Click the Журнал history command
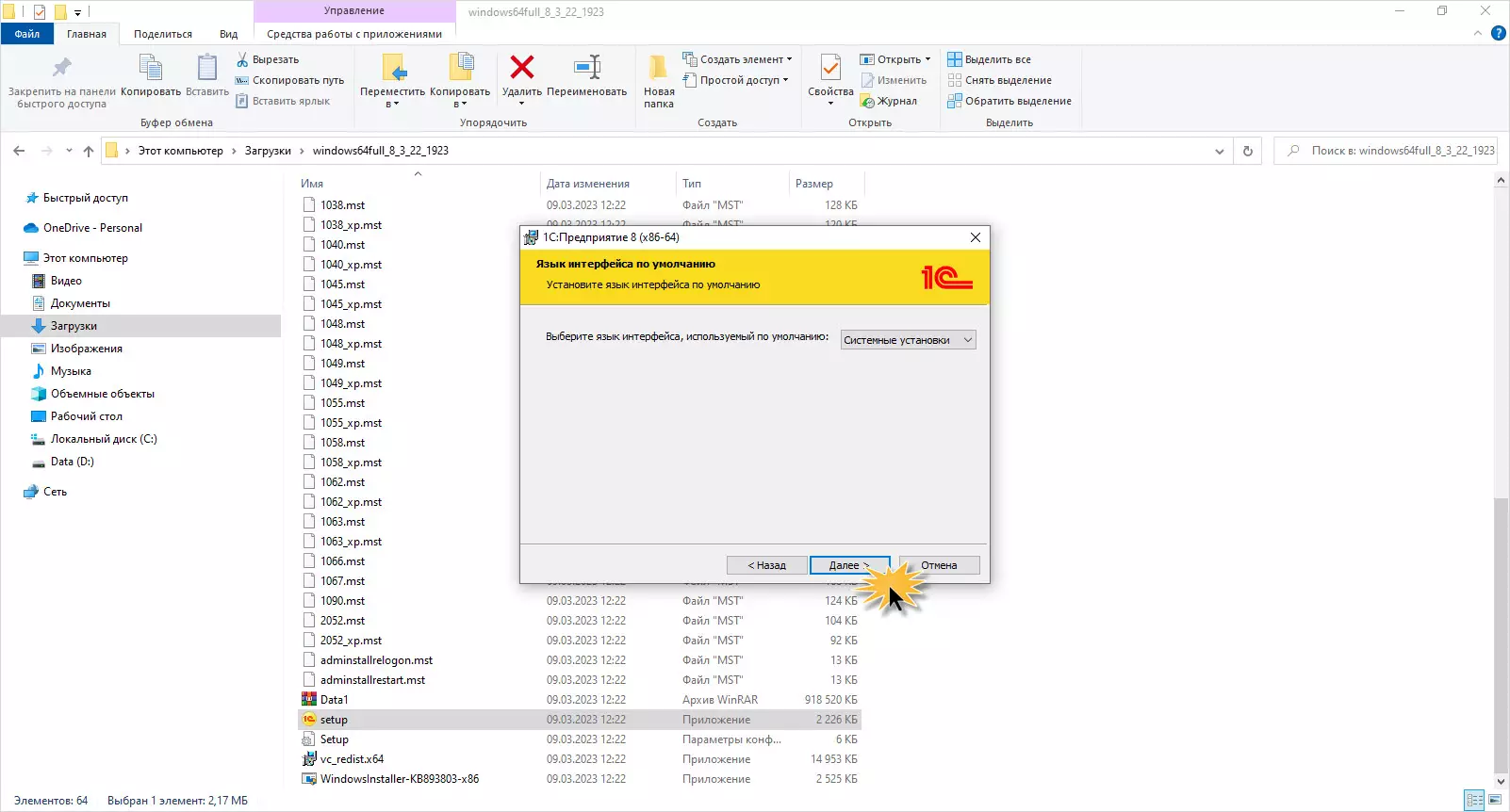This screenshot has width=1510, height=812. point(889,101)
